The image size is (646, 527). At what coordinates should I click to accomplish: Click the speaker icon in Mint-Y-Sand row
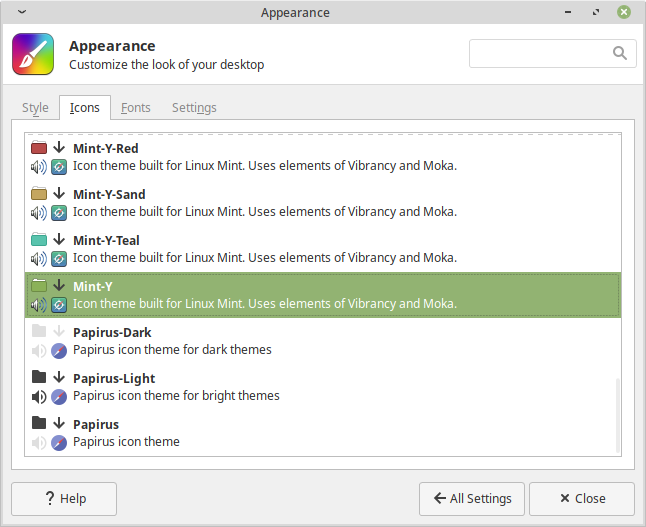click(x=39, y=213)
